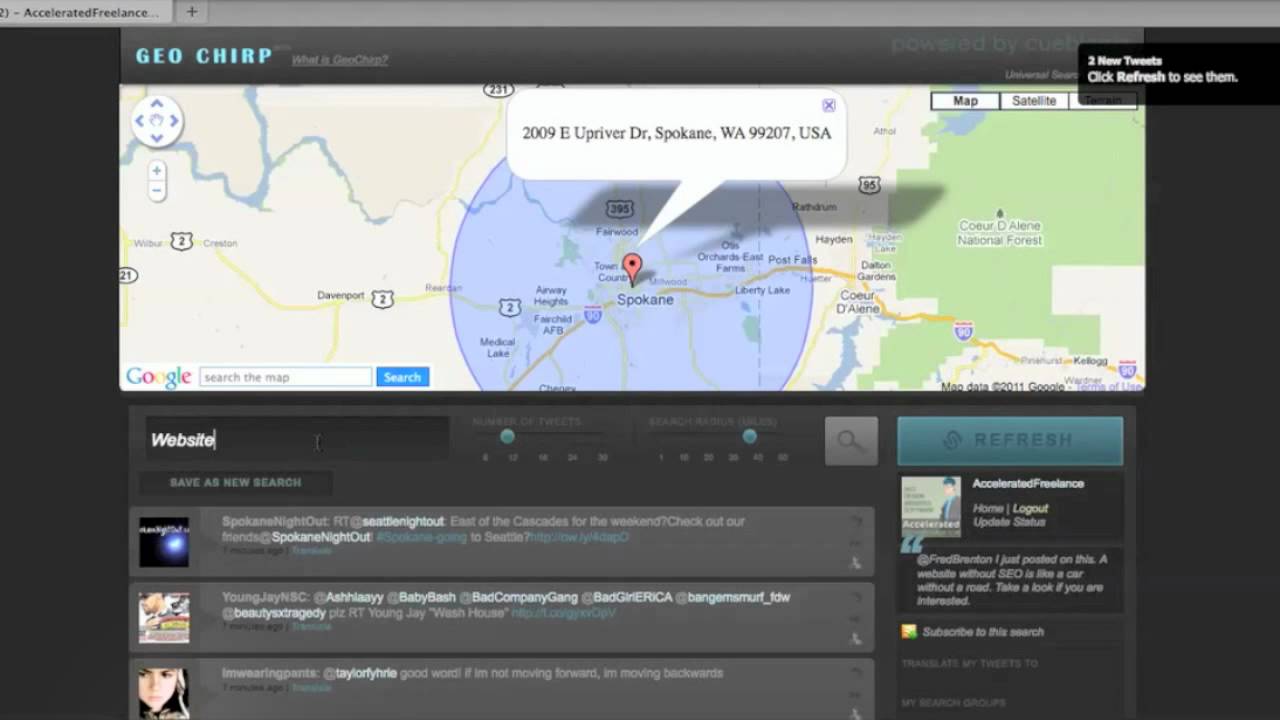The height and width of the screenshot is (720, 1280).
Task: Click Translate link under the imwearingpants tweet
Action: tap(311, 688)
